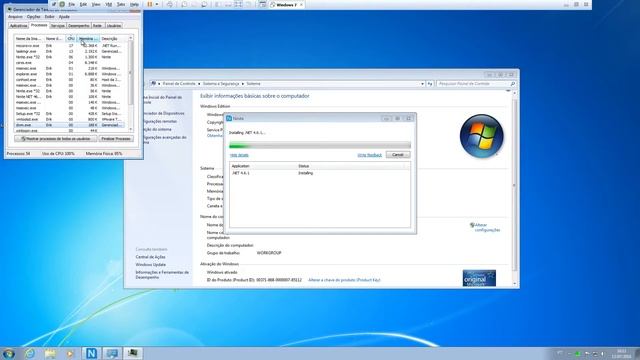Switch to Task Manager taskbar button
This screenshot has width=640, height=360.
coord(133,353)
